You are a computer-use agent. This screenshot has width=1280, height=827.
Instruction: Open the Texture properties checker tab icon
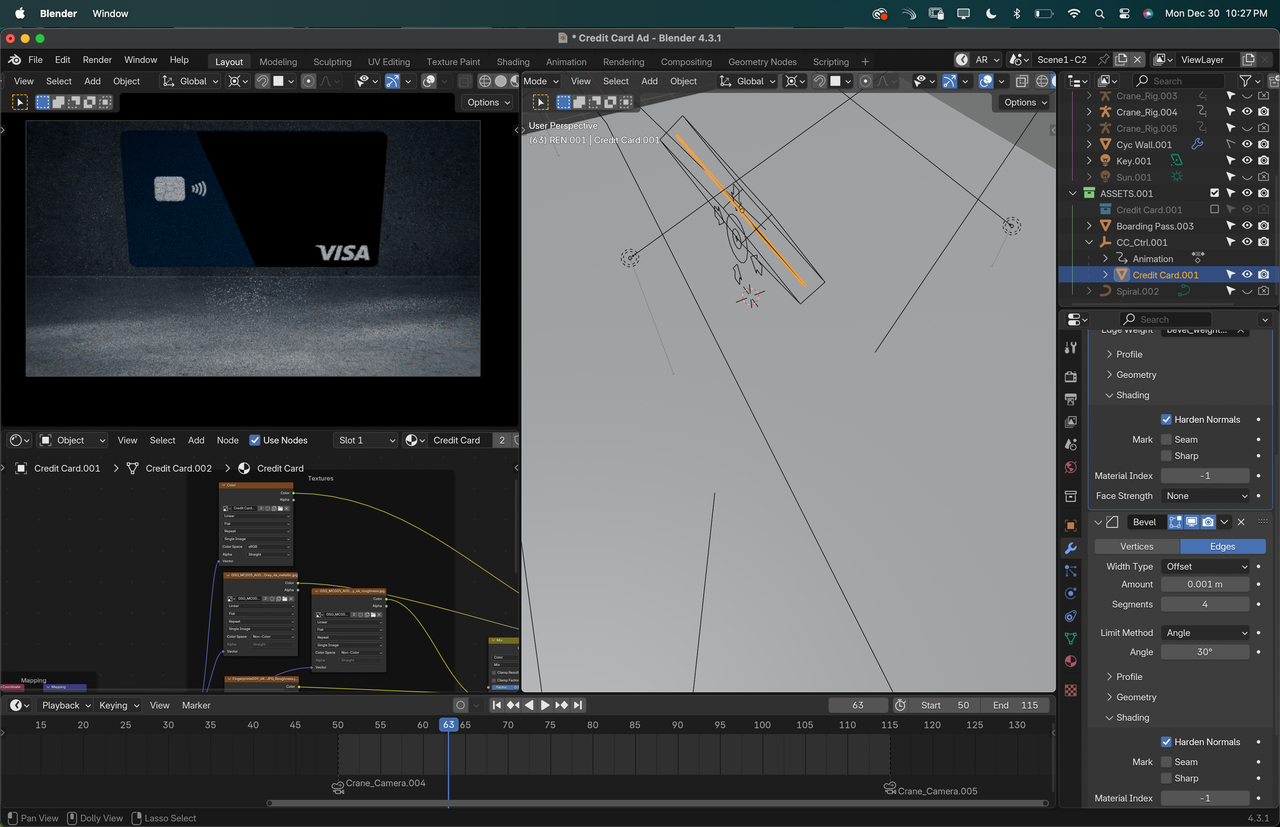(x=1071, y=690)
